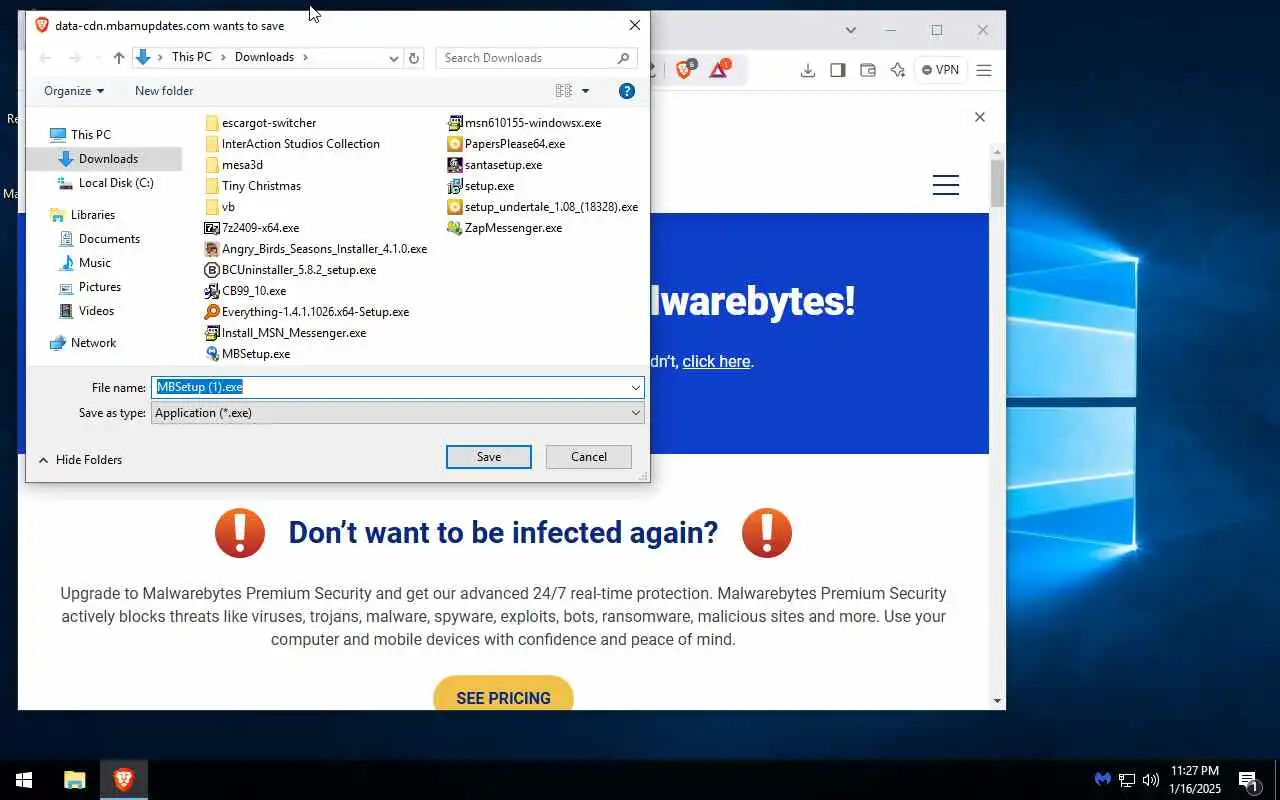
Task: Expand the address bar previous locations dropdown
Action: coord(394,58)
